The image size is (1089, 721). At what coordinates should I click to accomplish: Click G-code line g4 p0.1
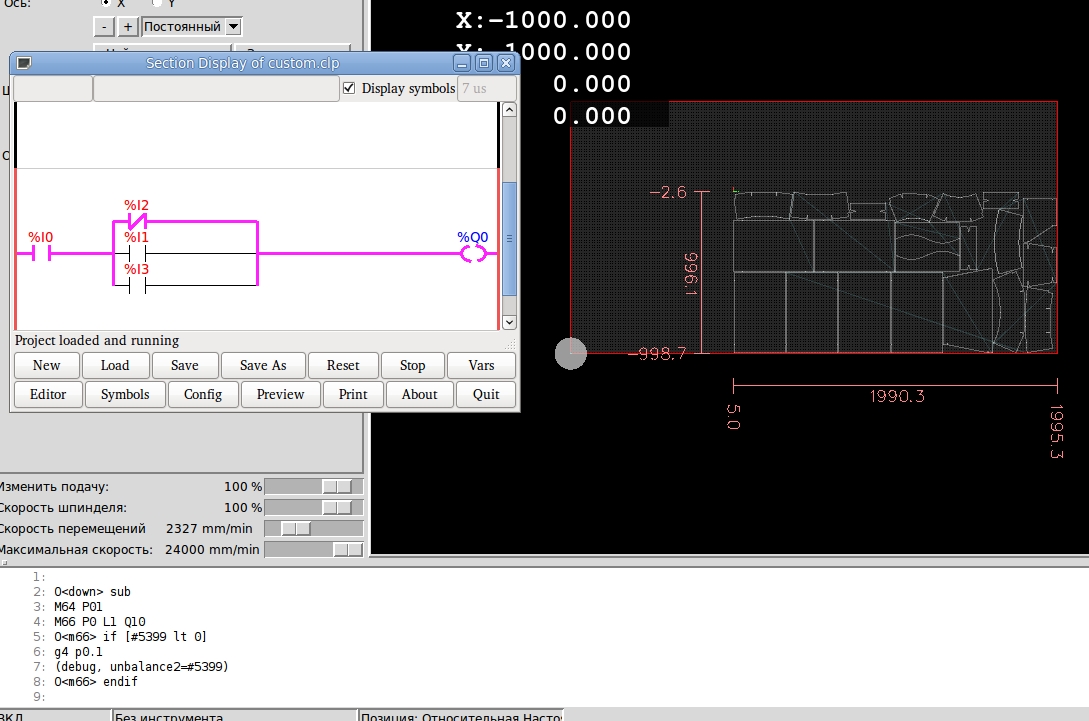[x=78, y=652]
